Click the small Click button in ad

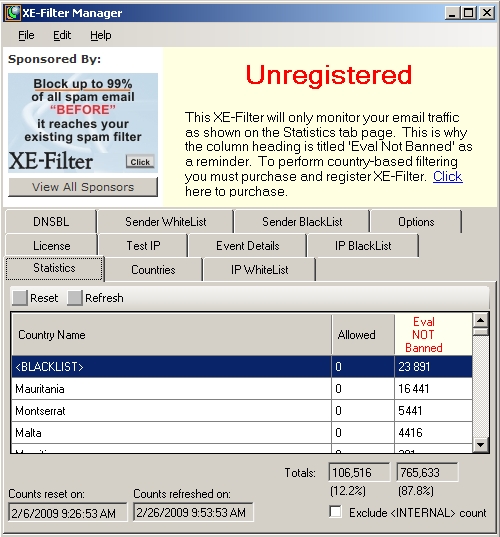[x=140, y=162]
